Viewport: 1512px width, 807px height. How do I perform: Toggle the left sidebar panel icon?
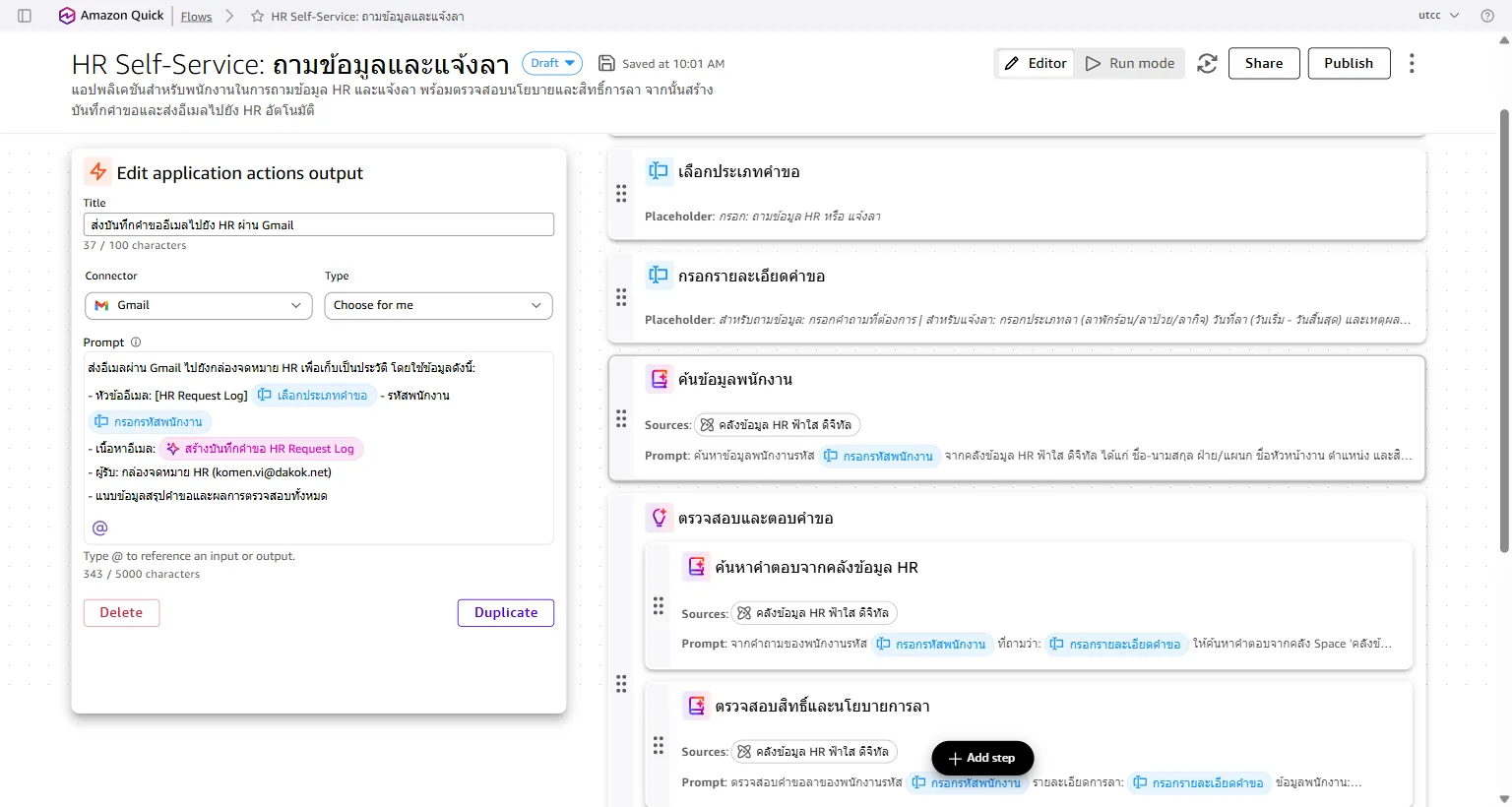click(x=25, y=16)
